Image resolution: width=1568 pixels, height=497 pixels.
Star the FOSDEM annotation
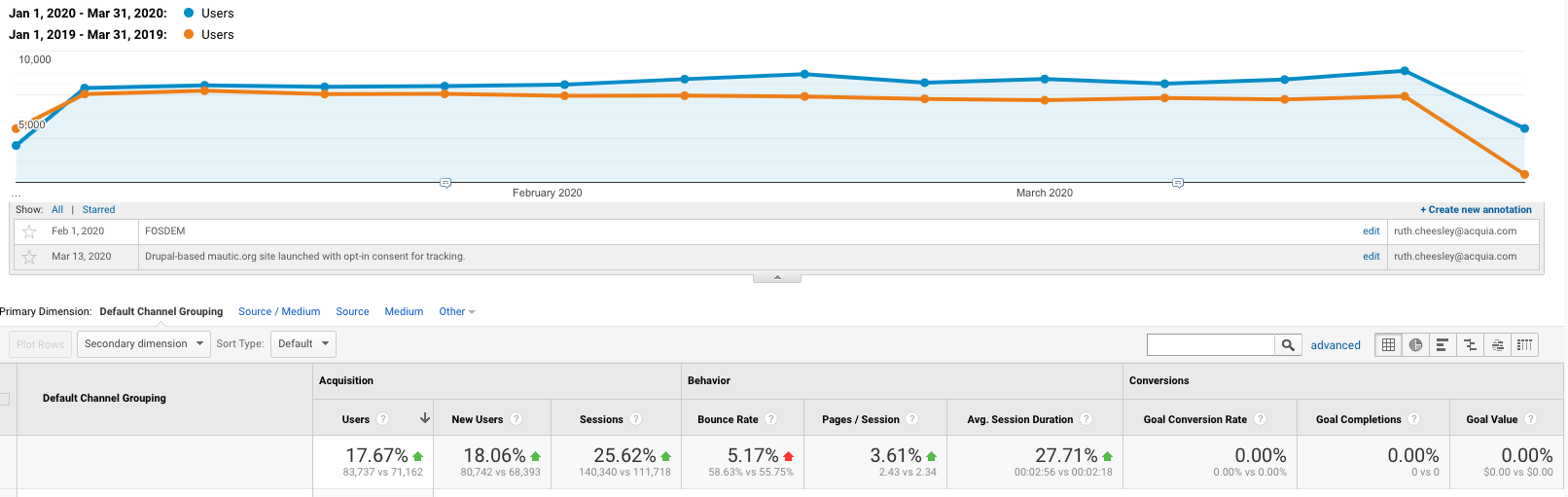click(x=29, y=231)
